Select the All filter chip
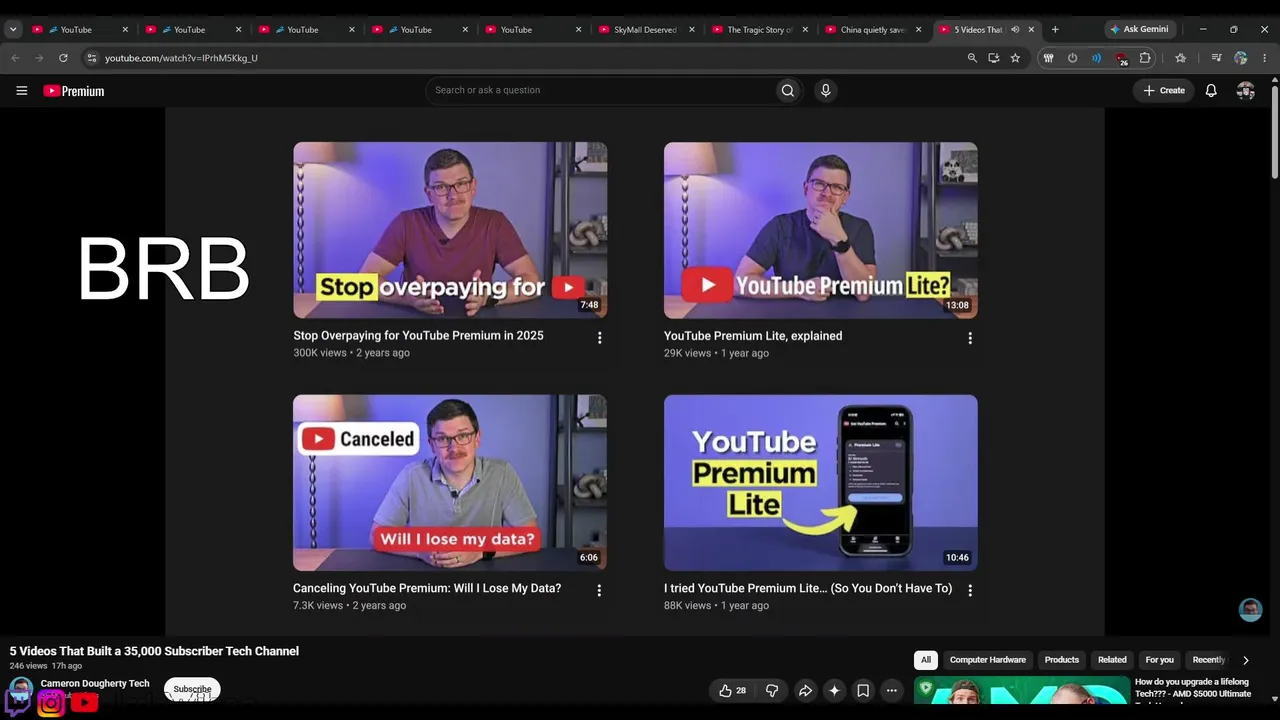 point(926,660)
